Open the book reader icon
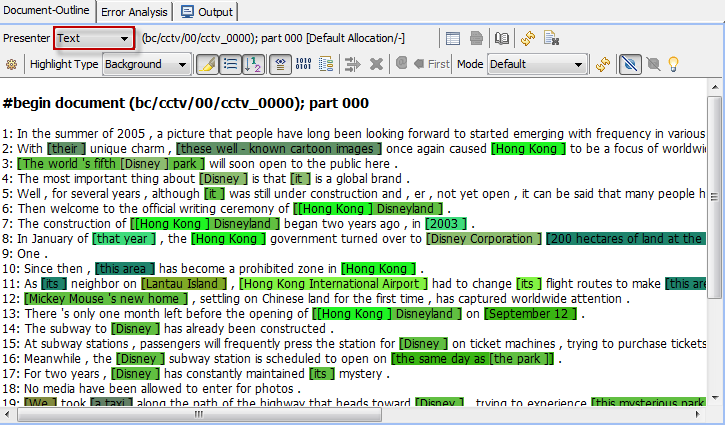Image resolution: width=725 pixels, height=425 pixels. tap(502, 38)
